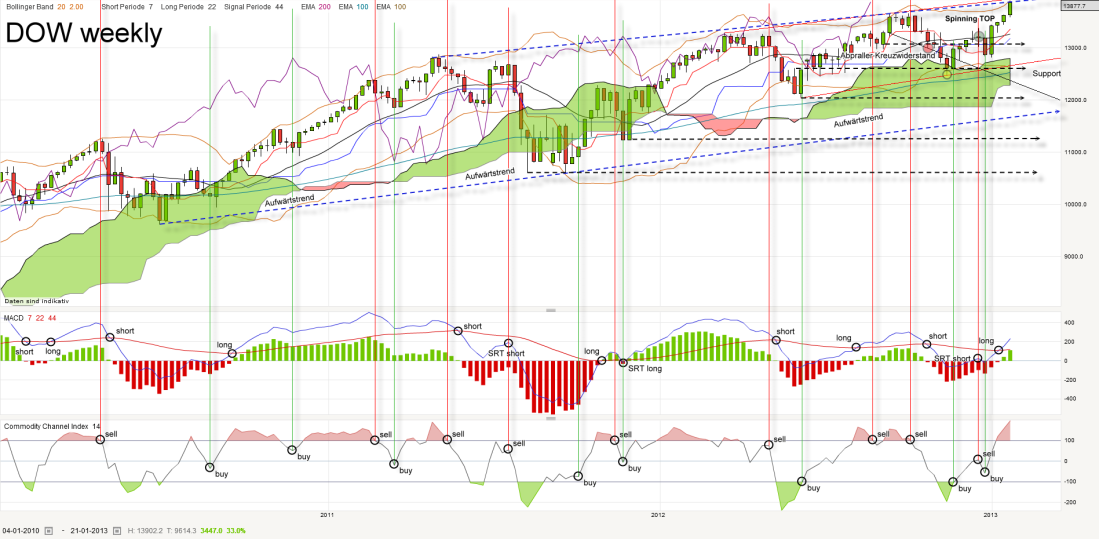Open the start date calendar picker icon
Viewport: 1099px width, 539px height.
coord(48,531)
